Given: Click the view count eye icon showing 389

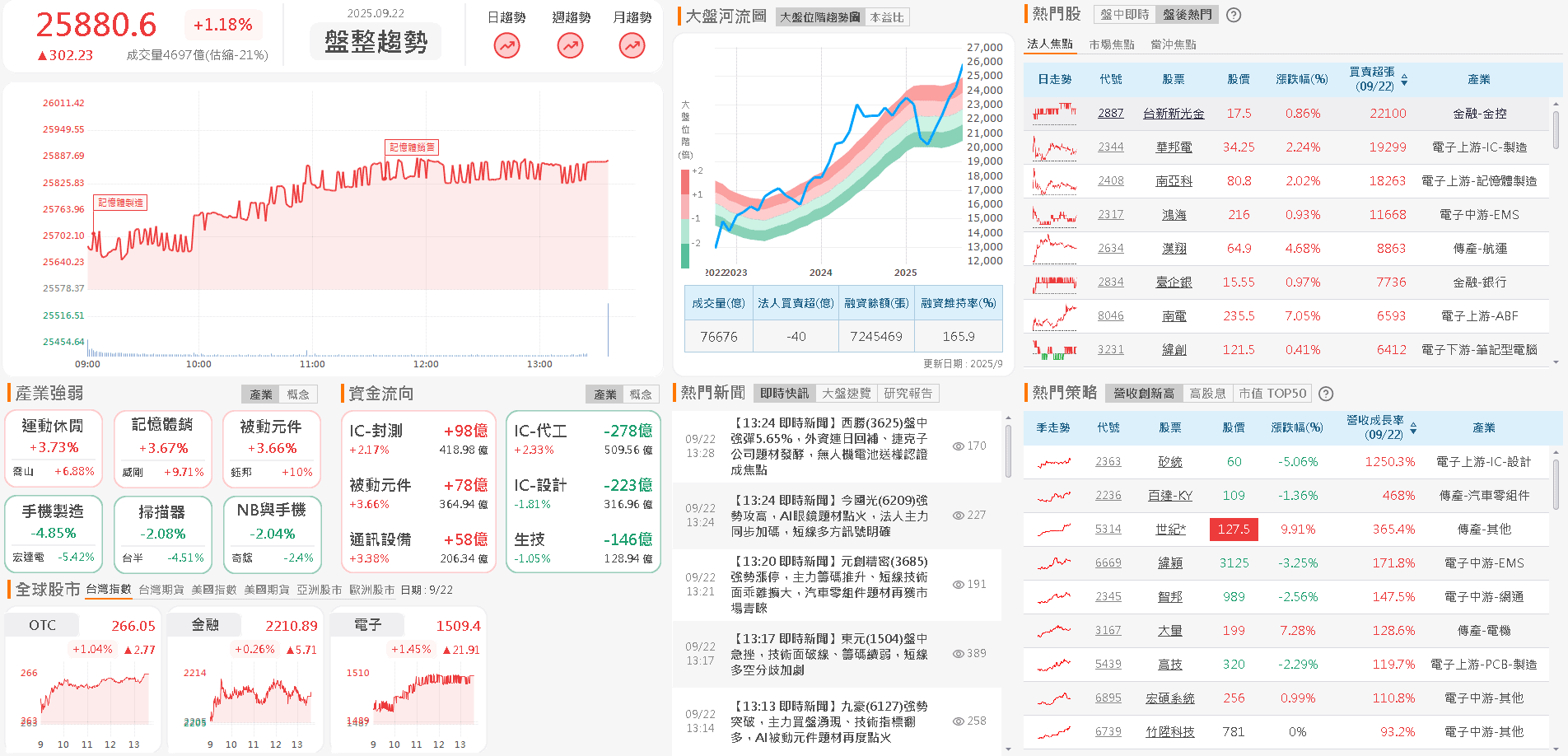Looking at the screenshot, I should tap(959, 654).
